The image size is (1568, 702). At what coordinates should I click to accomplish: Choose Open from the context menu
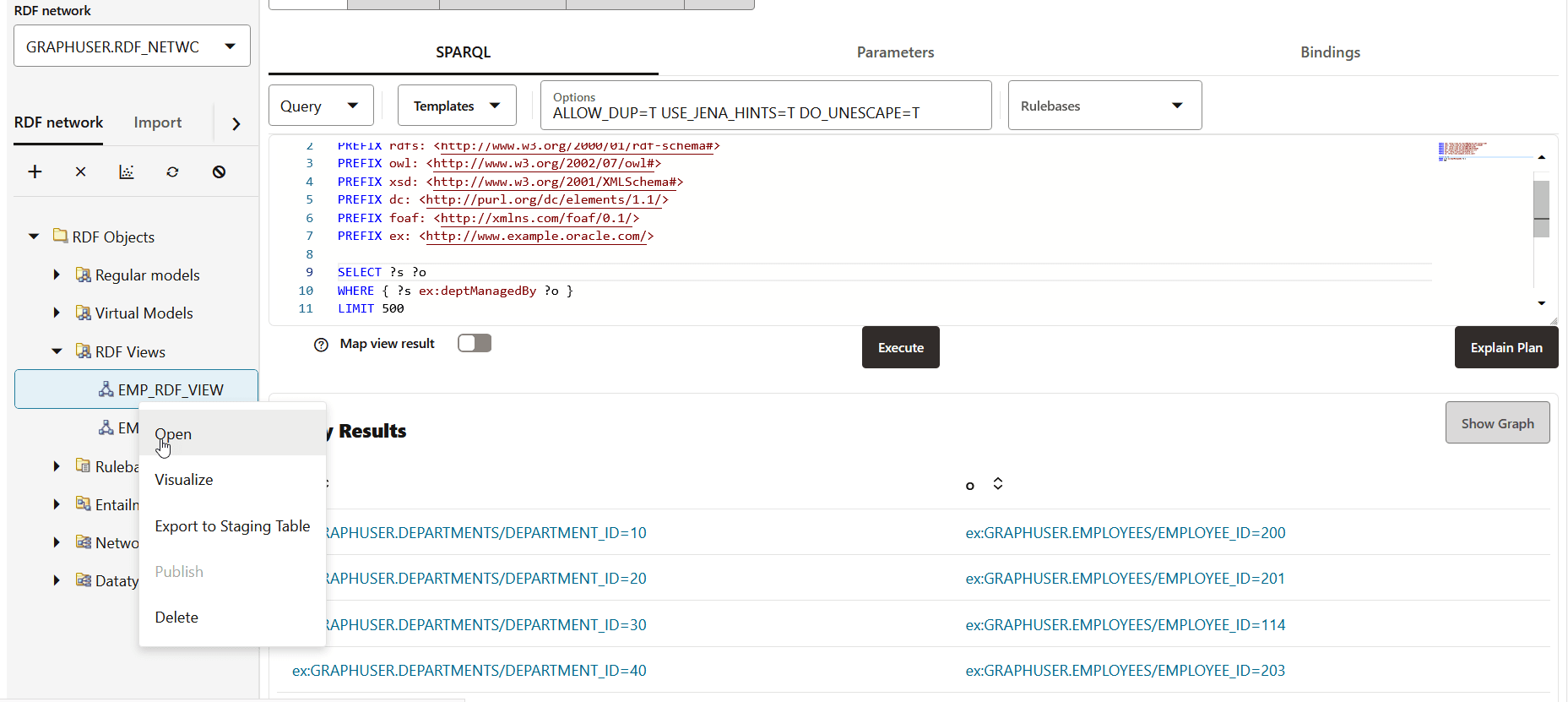click(232, 433)
